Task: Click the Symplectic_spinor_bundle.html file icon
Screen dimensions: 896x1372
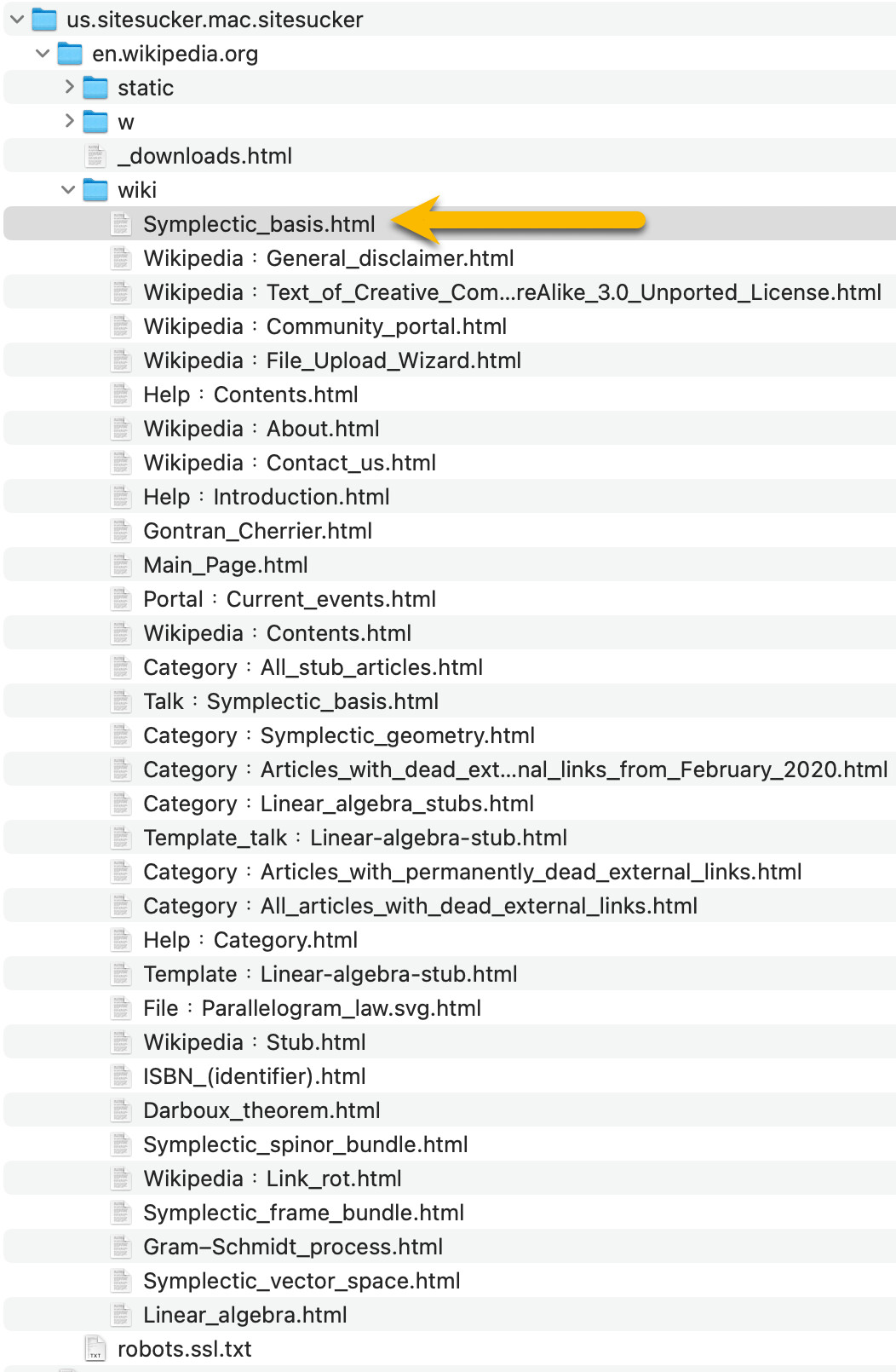Action: (121, 1144)
